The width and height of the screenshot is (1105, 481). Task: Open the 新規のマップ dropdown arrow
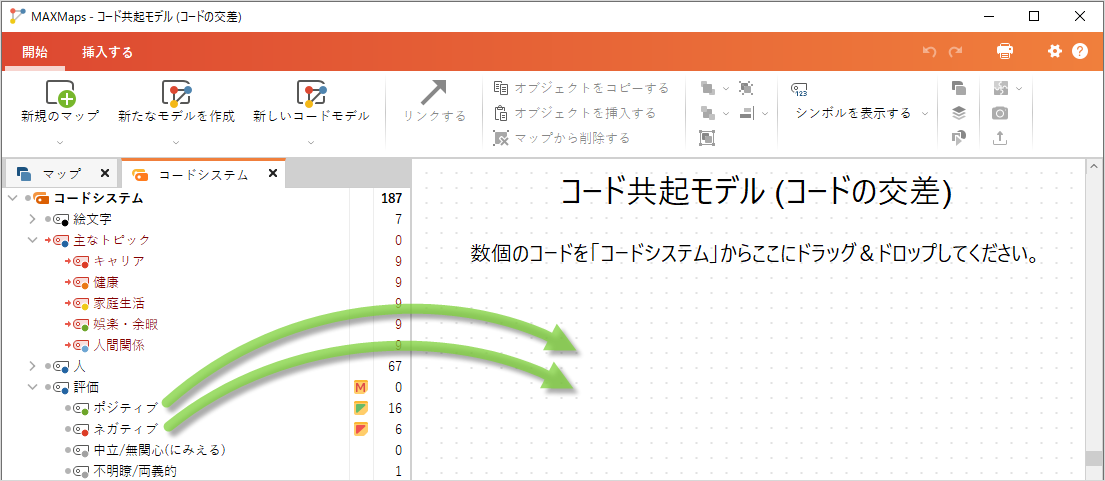(x=60, y=142)
